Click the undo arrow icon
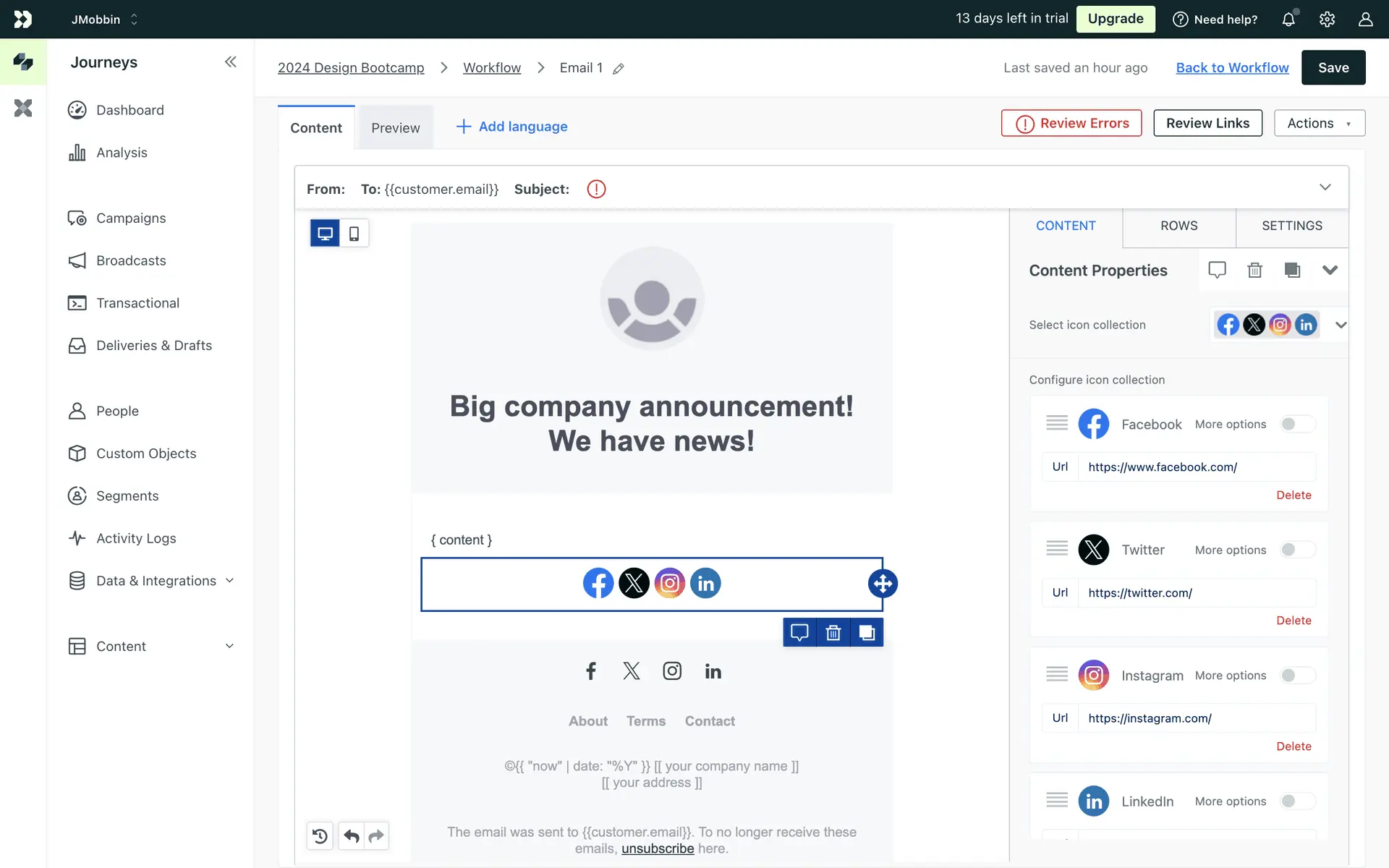Viewport: 1389px width, 868px height. (352, 836)
